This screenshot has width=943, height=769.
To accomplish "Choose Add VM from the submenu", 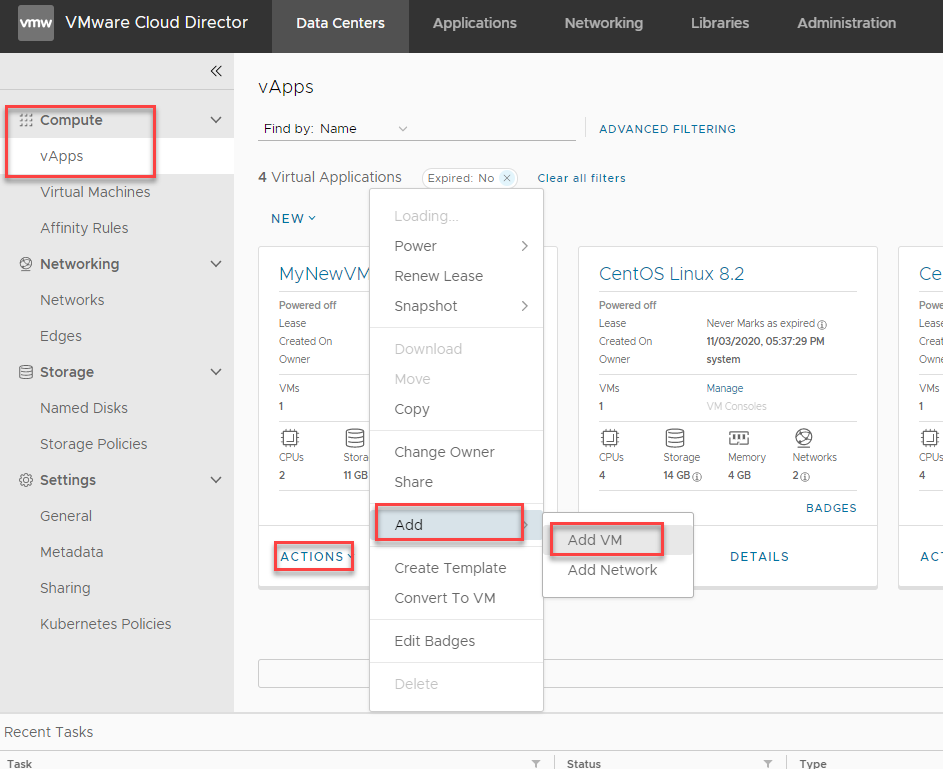I will pos(618,540).
